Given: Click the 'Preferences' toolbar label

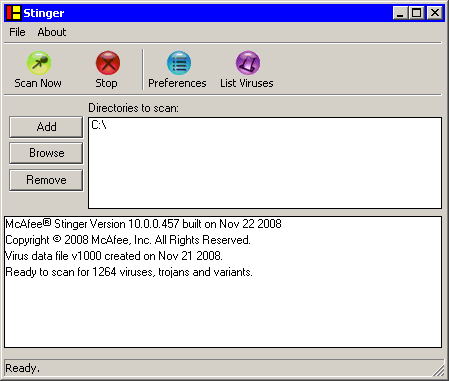Looking at the screenshot, I should pos(177,83).
